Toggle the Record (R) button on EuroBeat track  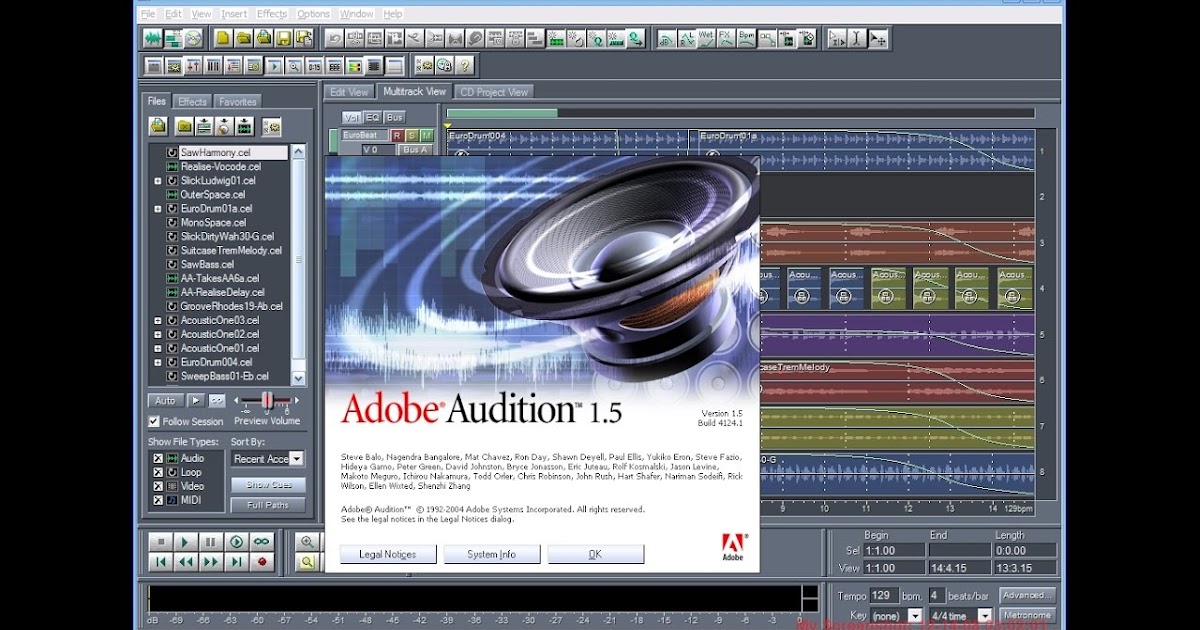[x=397, y=135]
